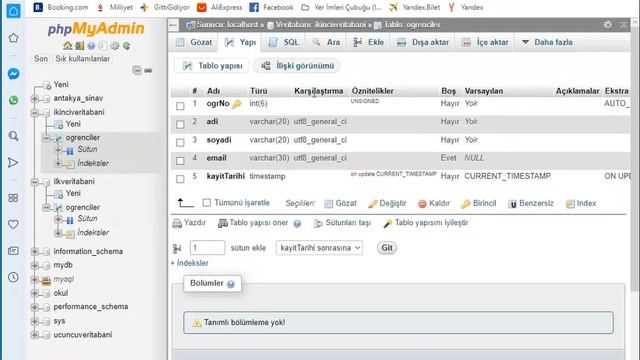Expand antakya_sinav database node
Viewport: 640px width, 360px height.
pos(35,98)
